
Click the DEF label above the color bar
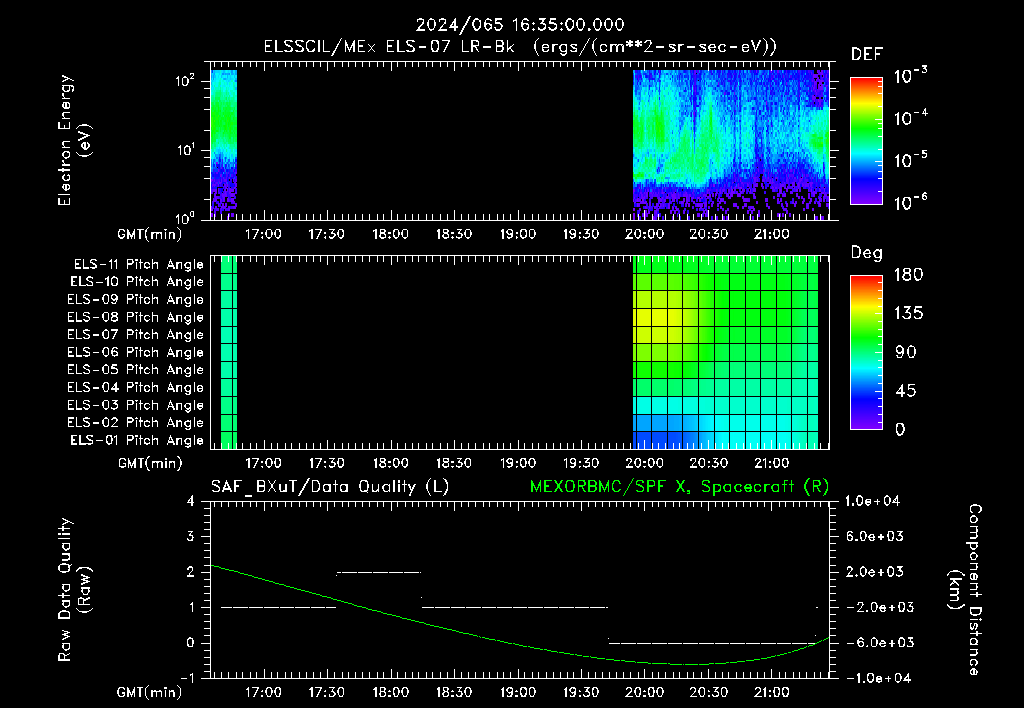(867, 54)
